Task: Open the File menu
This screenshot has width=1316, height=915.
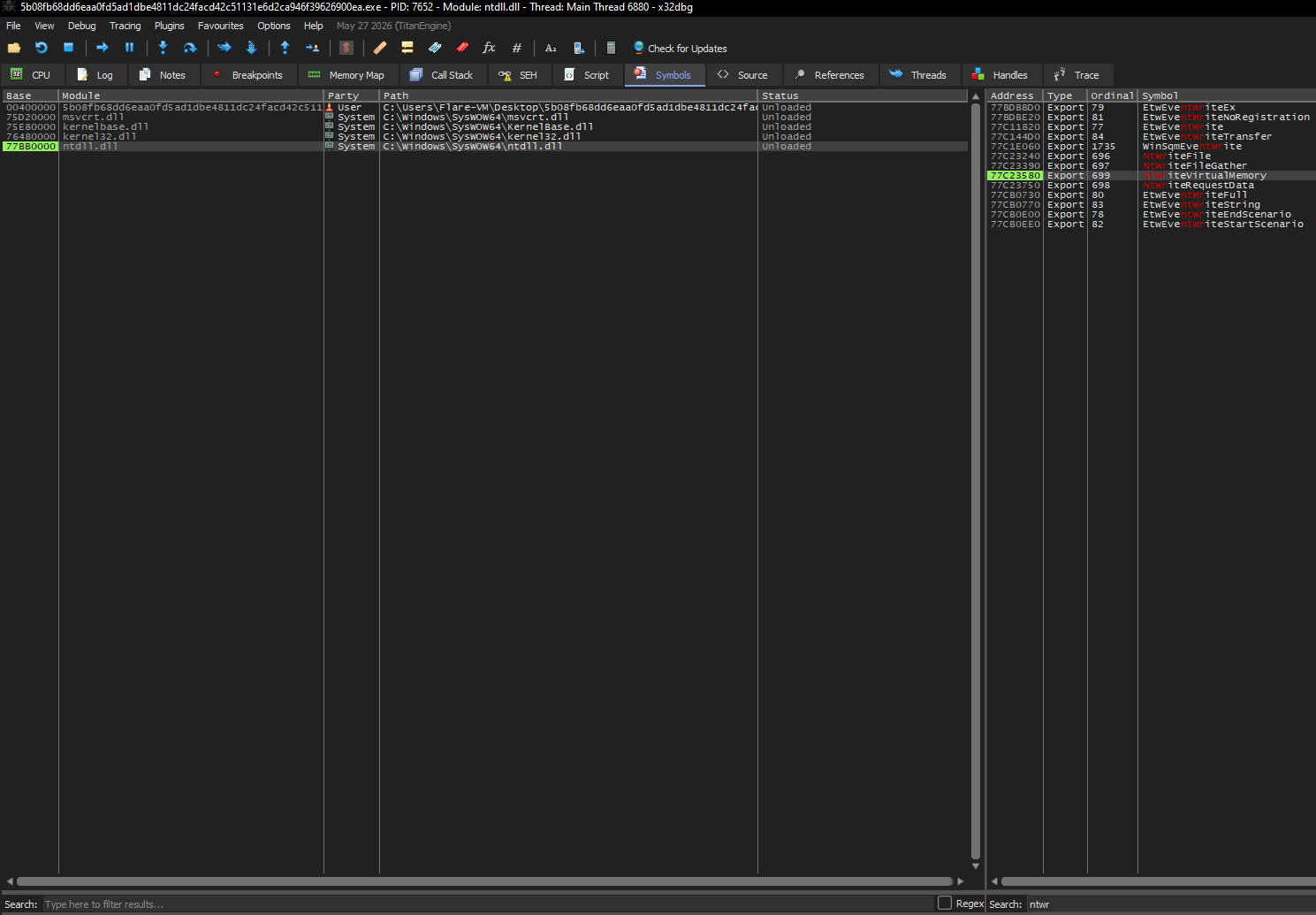Action: tap(13, 26)
